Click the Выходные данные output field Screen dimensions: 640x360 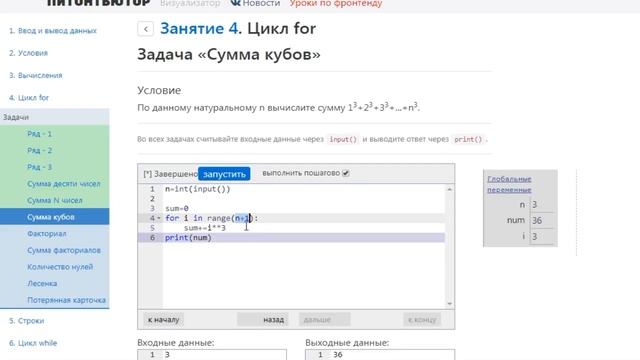380,355
